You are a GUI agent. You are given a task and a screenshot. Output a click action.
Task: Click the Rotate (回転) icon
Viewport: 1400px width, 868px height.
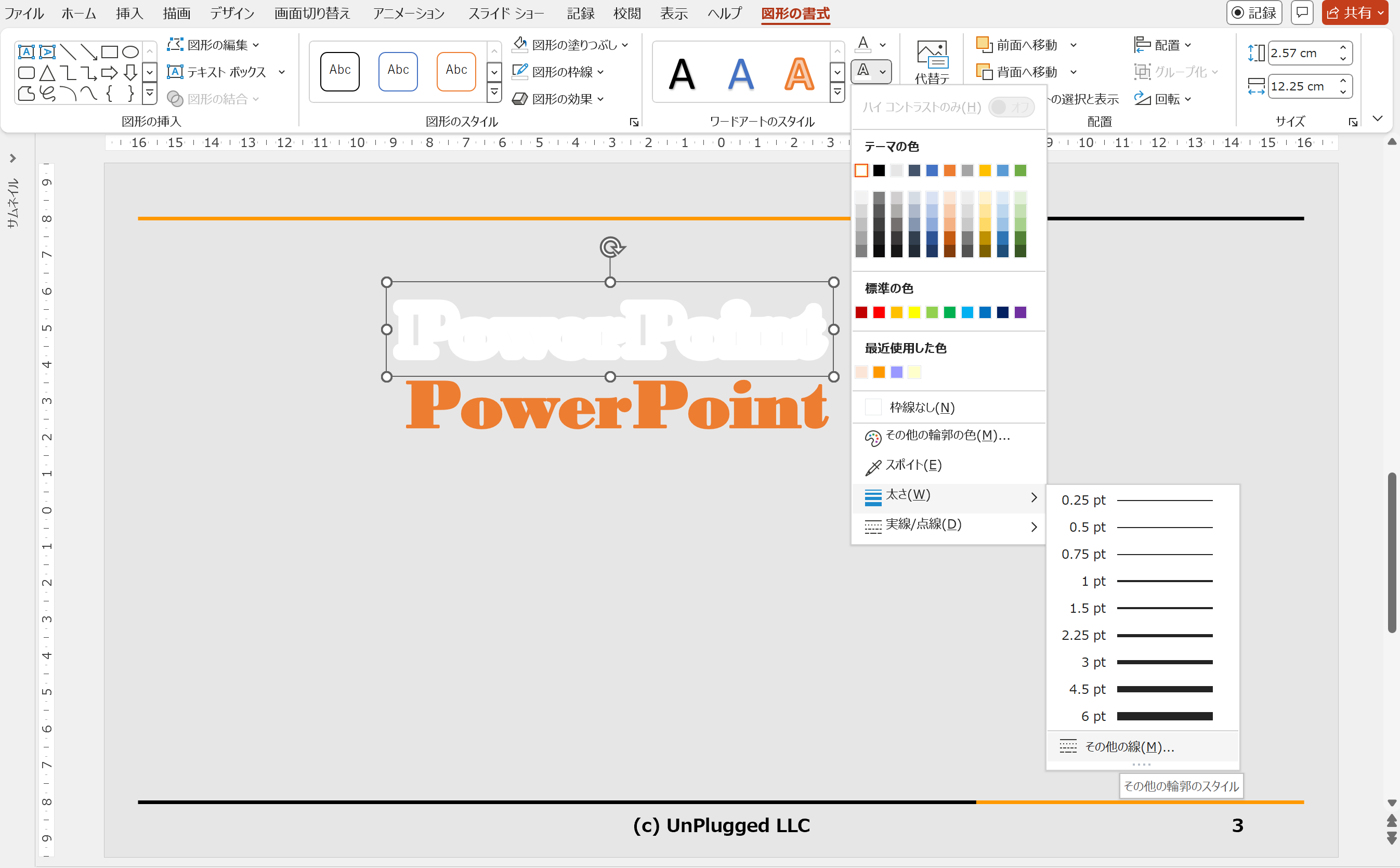[1142, 99]
